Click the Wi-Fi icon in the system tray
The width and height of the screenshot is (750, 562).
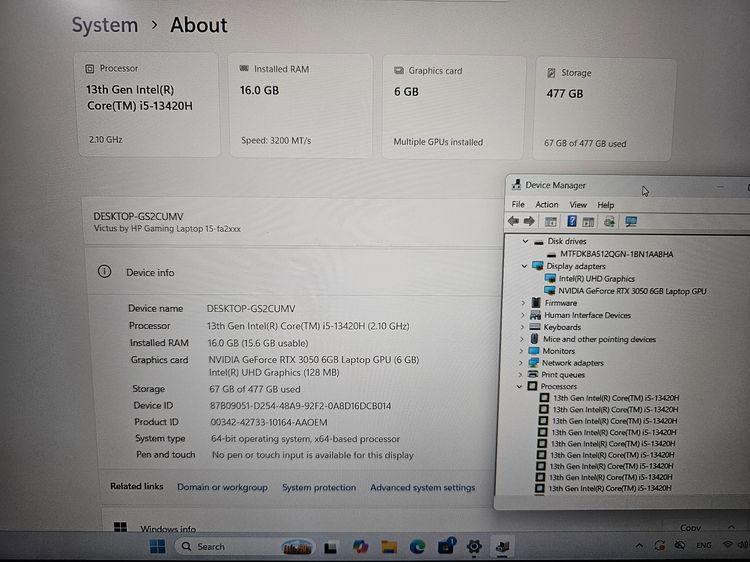[728, 545]
